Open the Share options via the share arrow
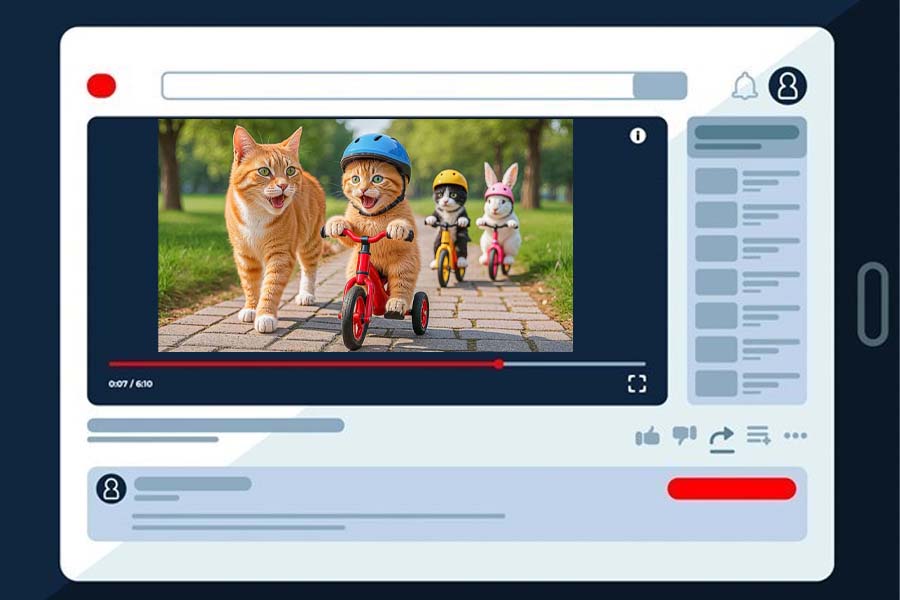Image resolution: width=900 pixels, height=600 pixels. (x=722, y=437)
